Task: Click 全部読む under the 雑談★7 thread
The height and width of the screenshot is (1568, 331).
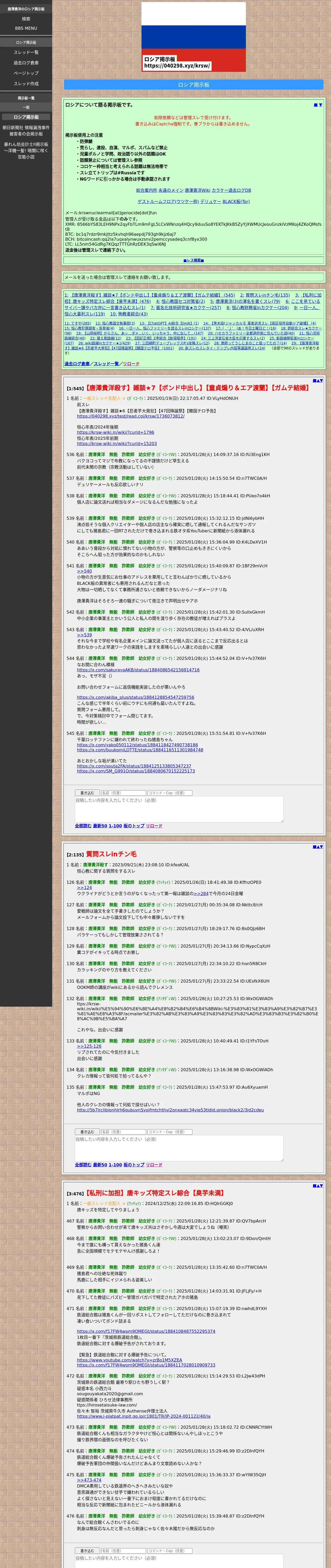Action: [x=83, y=826]
